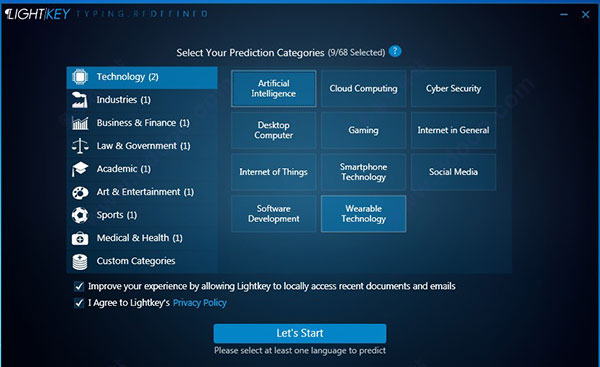Screen dimensions: 600x367
Task: Click the Technology chip icon
Action: [80, 77]
